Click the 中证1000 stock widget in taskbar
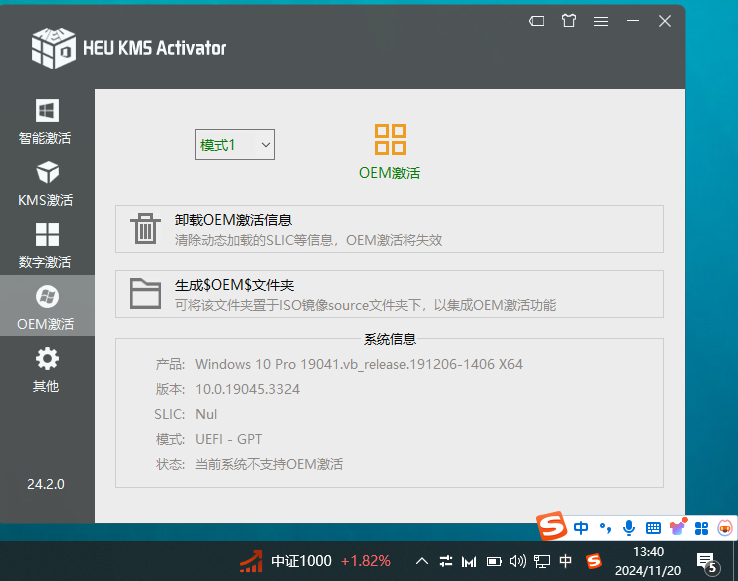The image size is (738, 581). pos(315,561)
